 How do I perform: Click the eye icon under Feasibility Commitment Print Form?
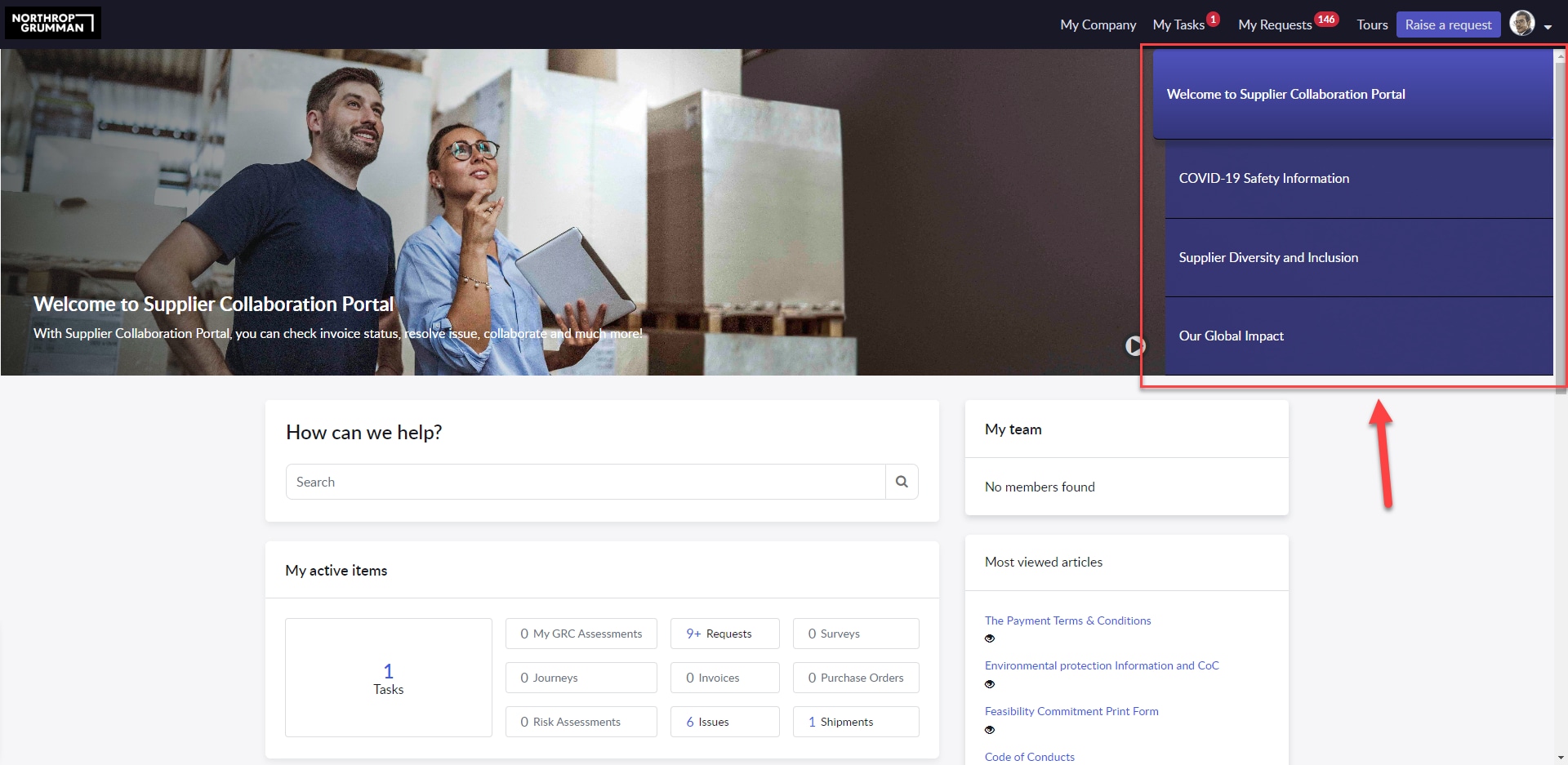tap(990, 728)
